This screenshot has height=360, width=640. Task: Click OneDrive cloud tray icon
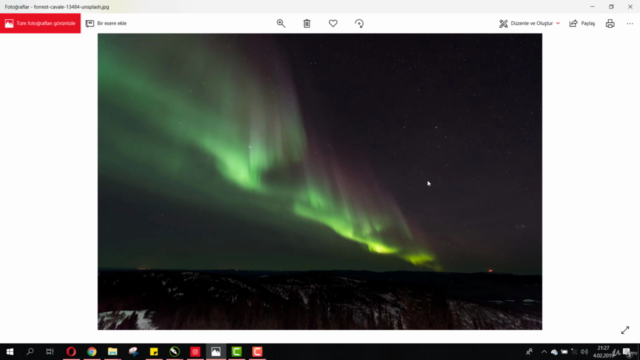pyautogui.click(x=554, y=352)
